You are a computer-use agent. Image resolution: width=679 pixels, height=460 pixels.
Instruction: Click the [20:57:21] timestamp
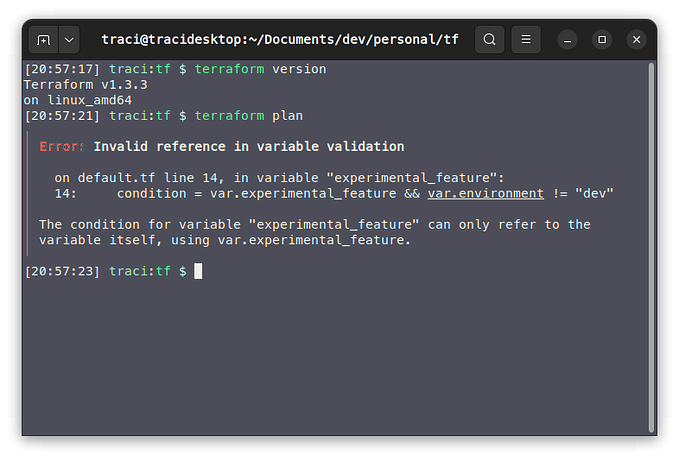point(62,116)
